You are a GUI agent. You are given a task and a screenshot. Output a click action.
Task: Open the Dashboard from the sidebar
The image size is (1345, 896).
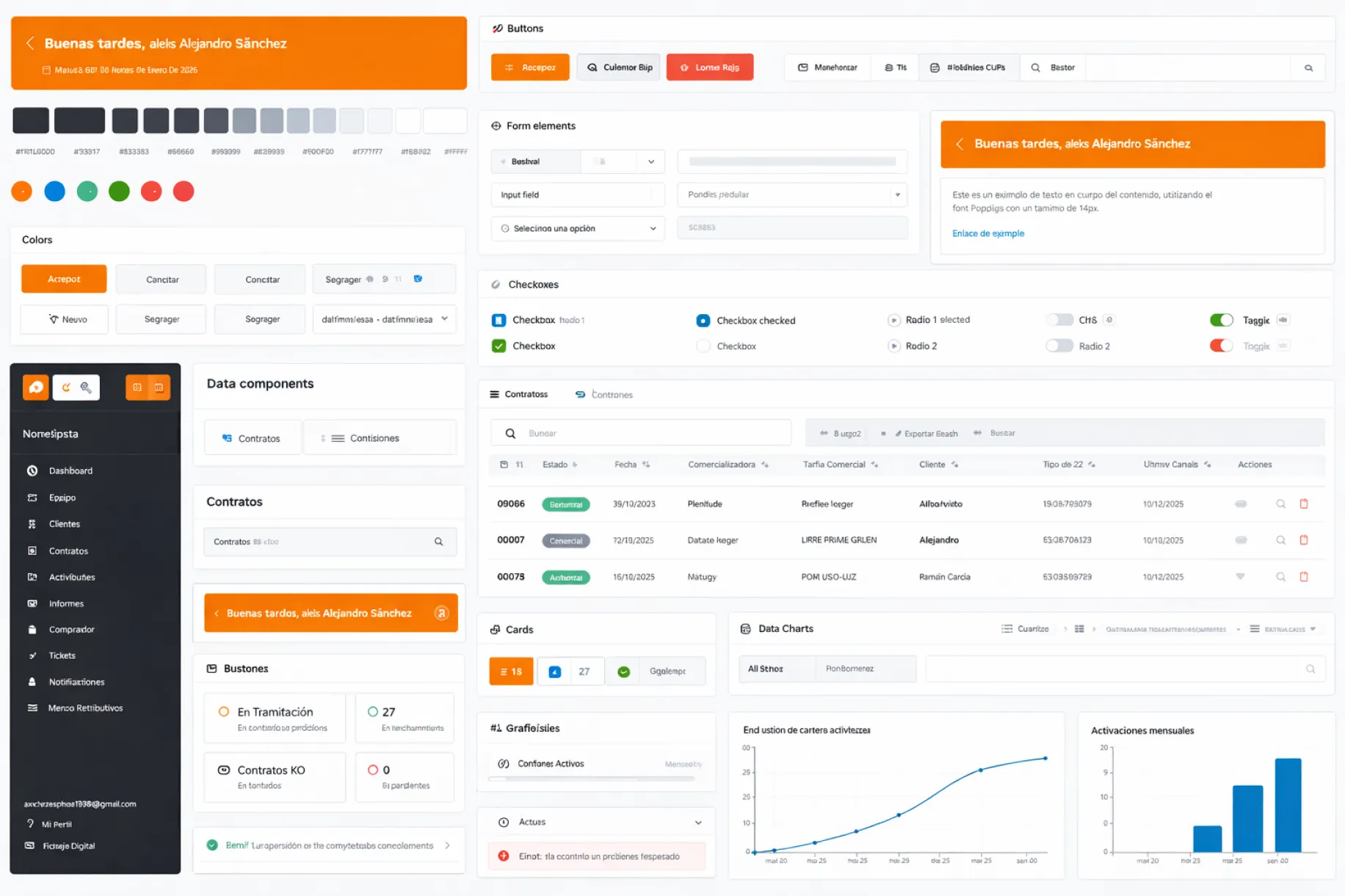coord(70,470)
